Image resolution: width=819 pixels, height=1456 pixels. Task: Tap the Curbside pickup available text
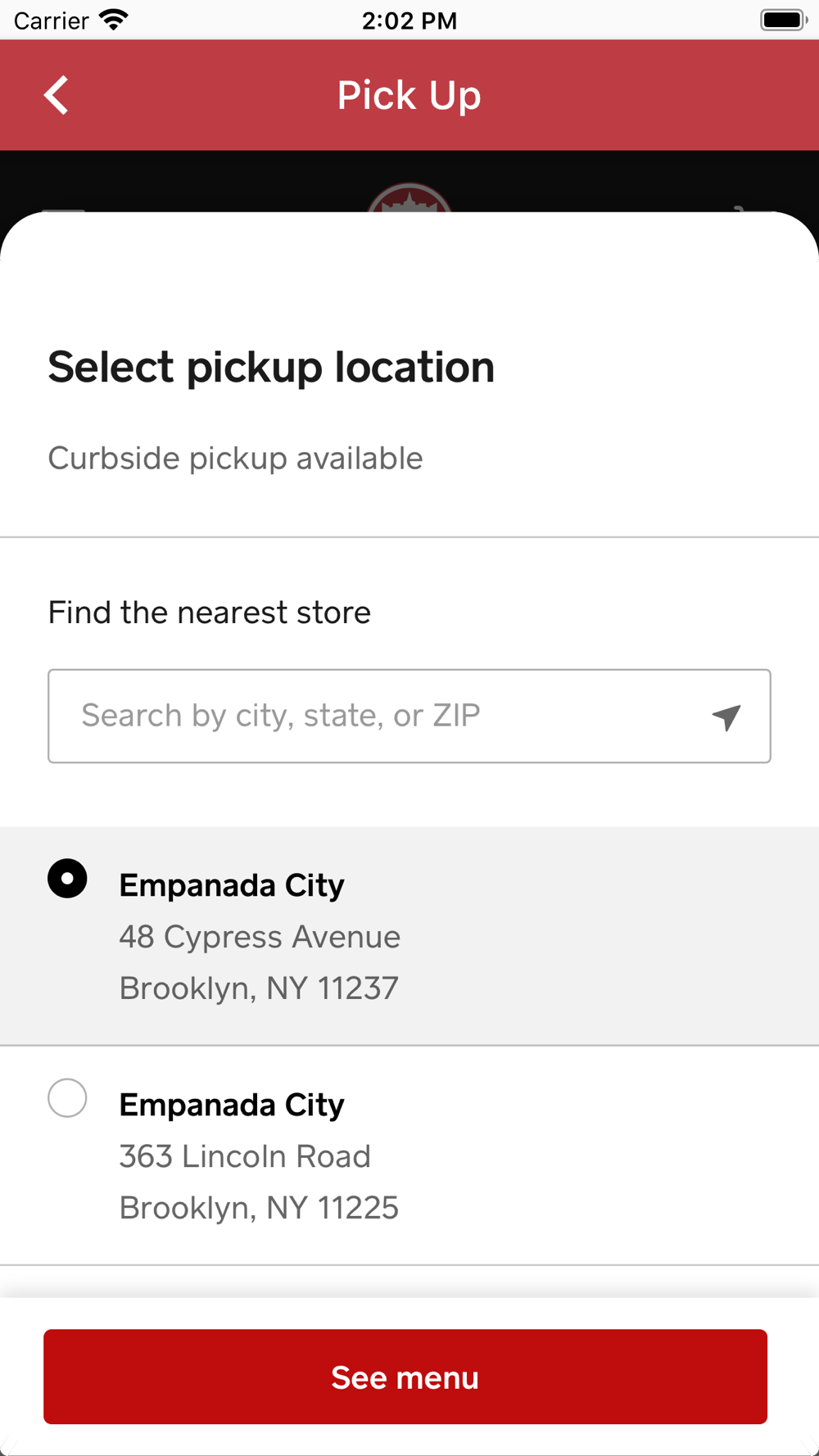click(x=235, y=459)
